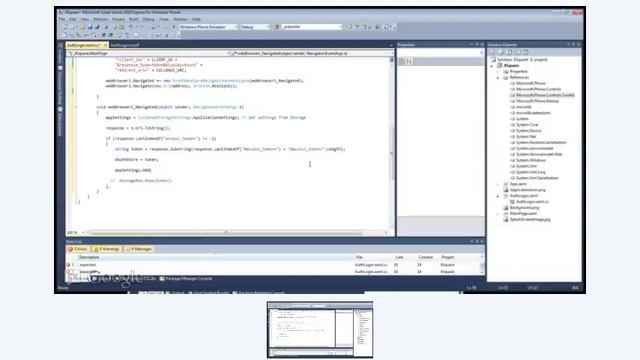Open the class selector dropdown above the code
Screen dimensions: 640x360
pos(148,53)
